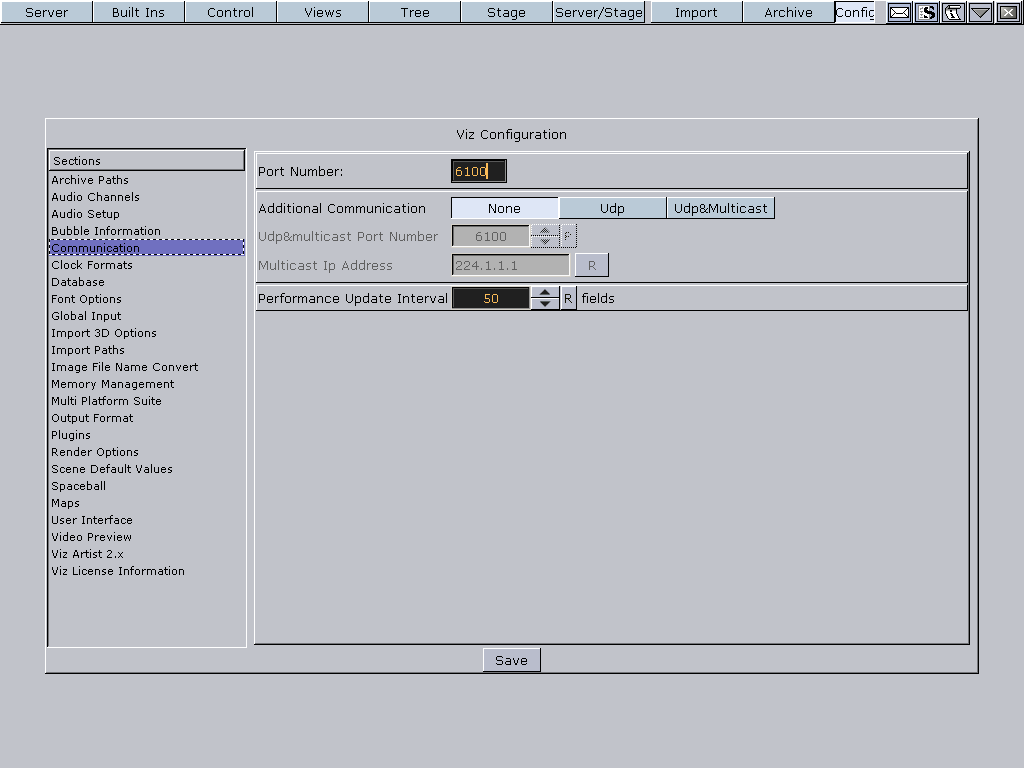Screen dimensions: 1024x768
Task: Click the Performance Update Interval value field
Action: (x=490, y=298)
